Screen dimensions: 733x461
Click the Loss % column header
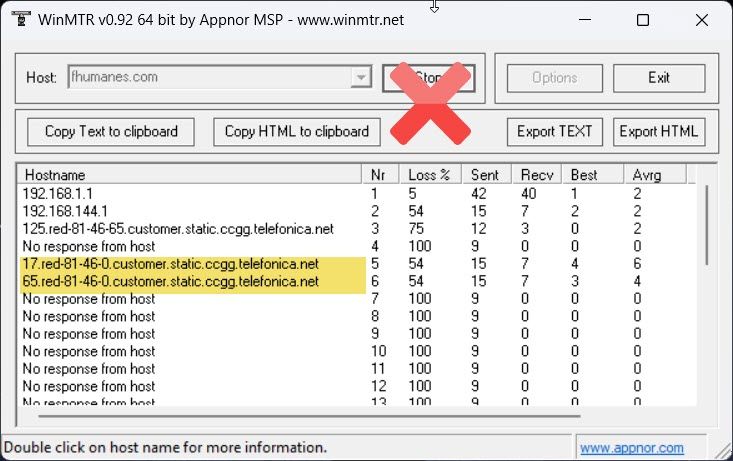pos(431,175)
